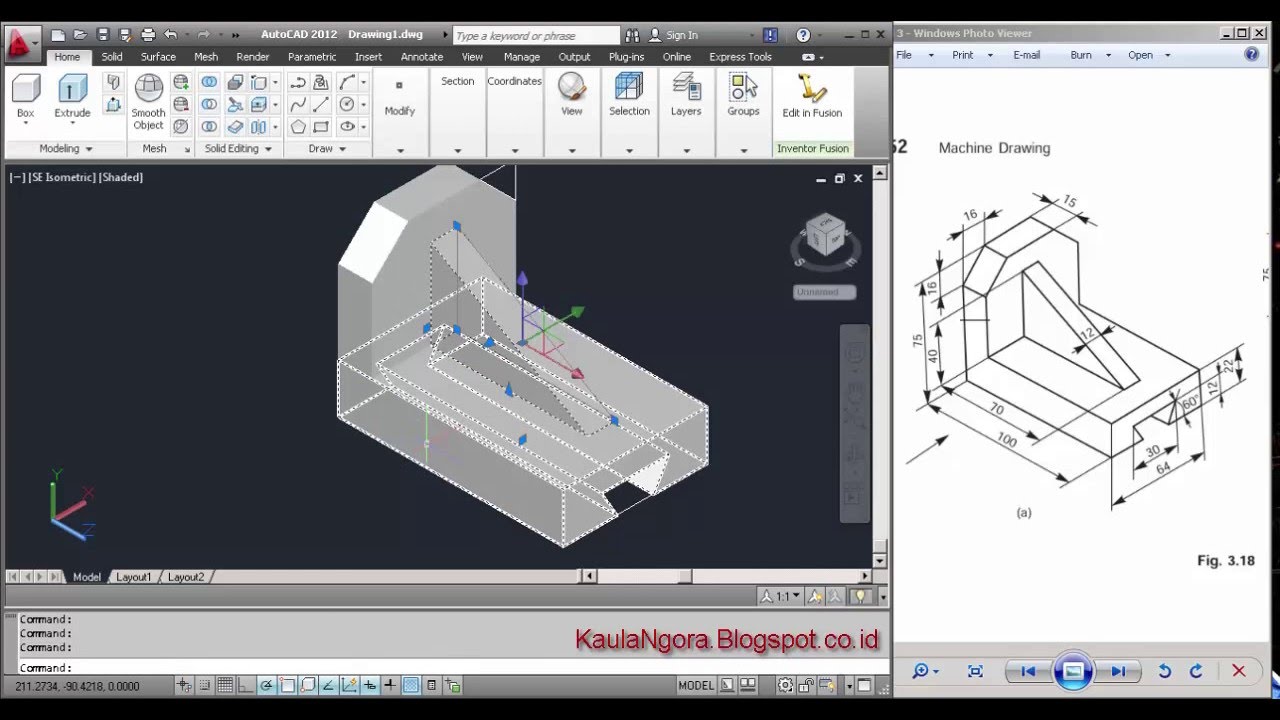Toggle ortho mode in the status bar

pos(246,686)
